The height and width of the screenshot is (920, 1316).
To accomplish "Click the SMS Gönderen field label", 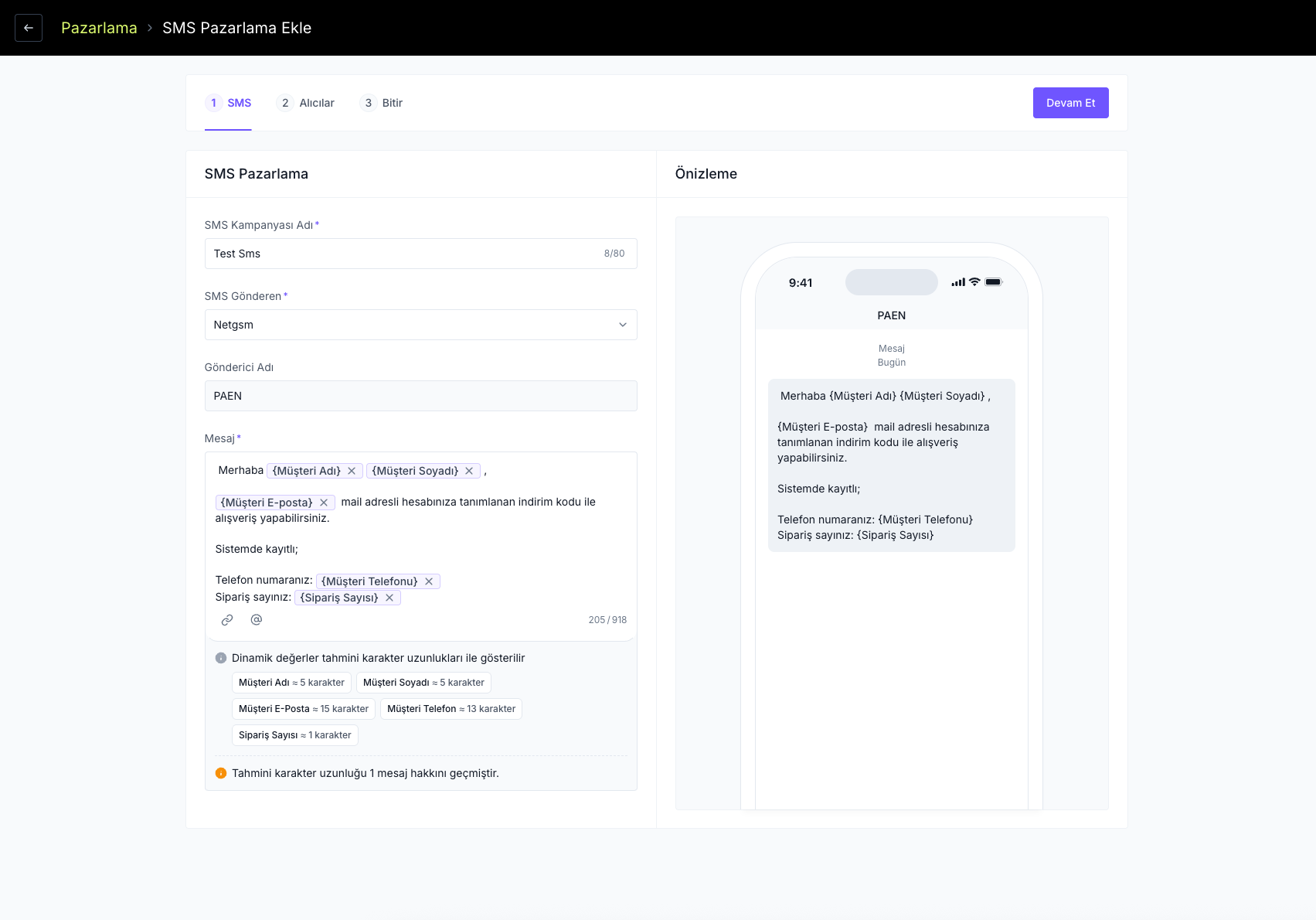I will [243, 296].
